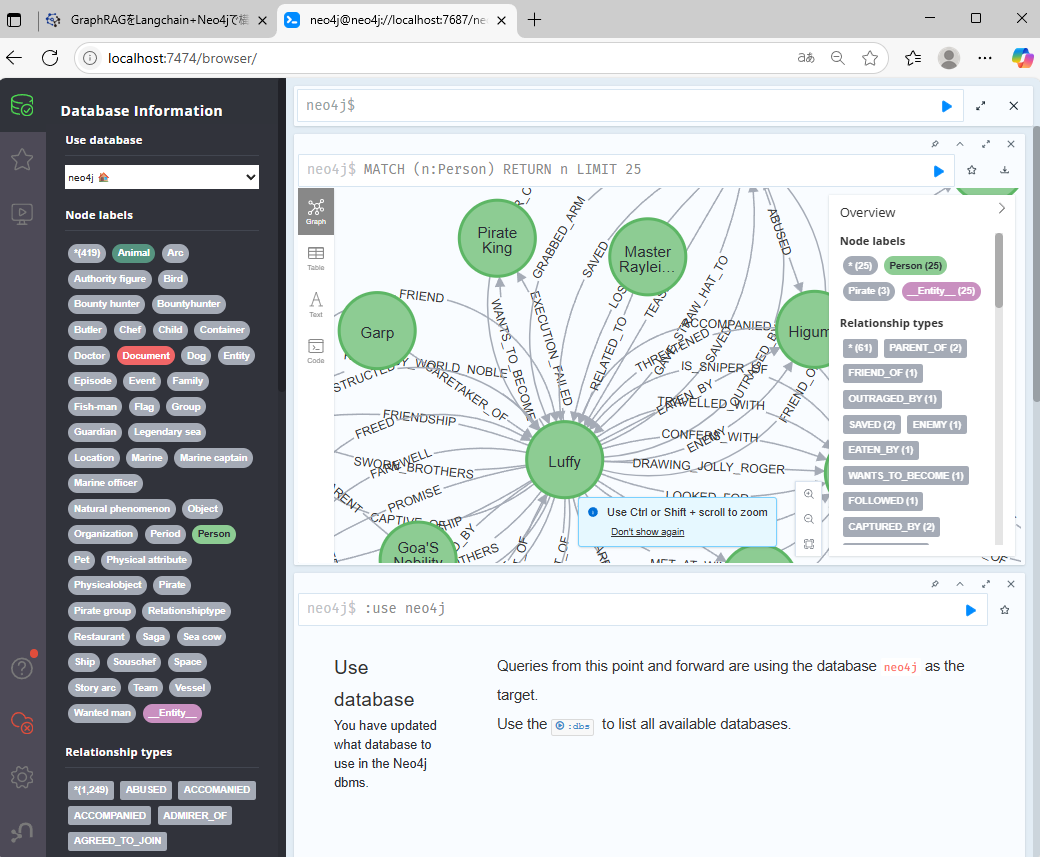This screenshot has height=857, width=1040.
Task: Fit graph to screen
Action: 809,544
